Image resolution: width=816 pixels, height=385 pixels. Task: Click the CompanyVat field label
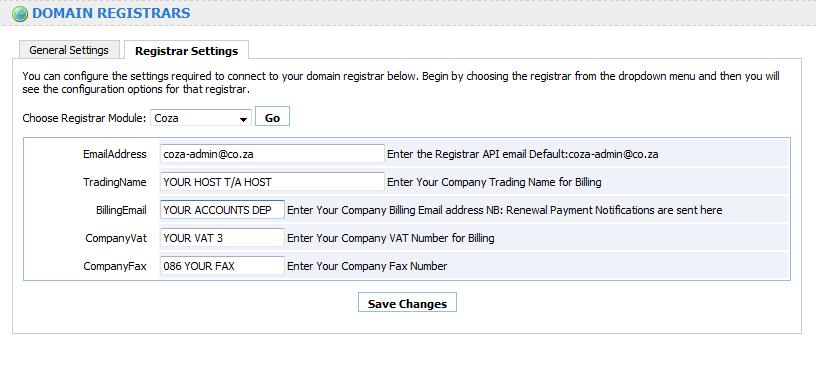[x=116, y=238]
